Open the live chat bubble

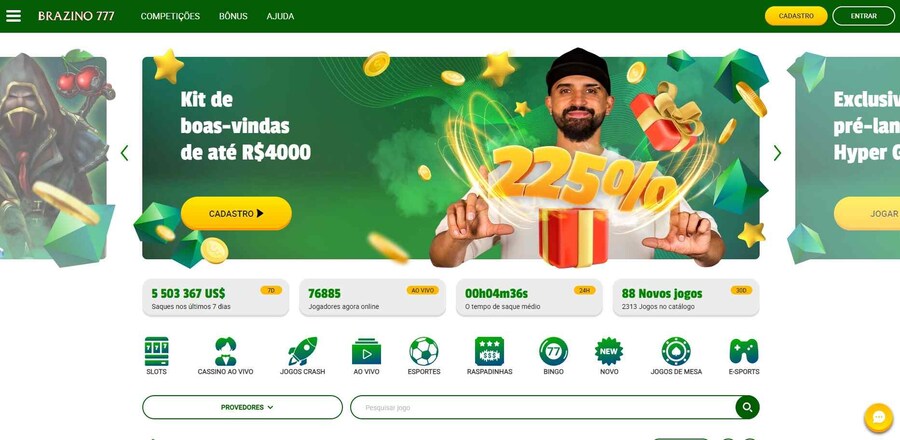(x=878, y=418)
